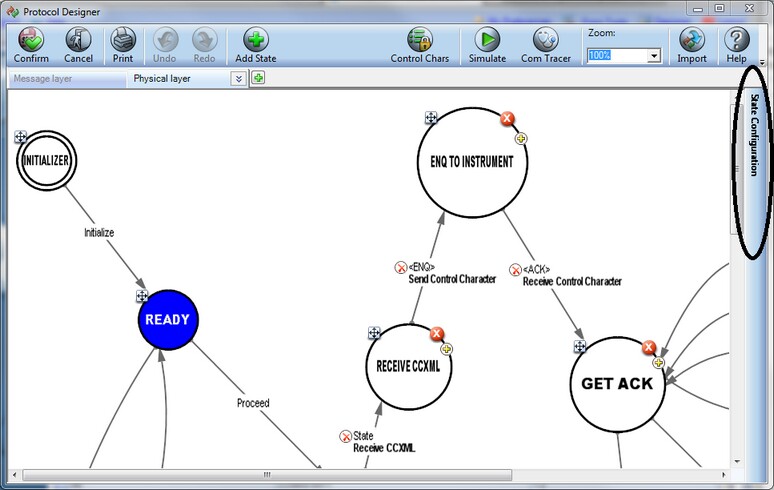Viewport: 774px width, 490px height.
Task: Click the greyed Redo icon
Action: [204, 40]
